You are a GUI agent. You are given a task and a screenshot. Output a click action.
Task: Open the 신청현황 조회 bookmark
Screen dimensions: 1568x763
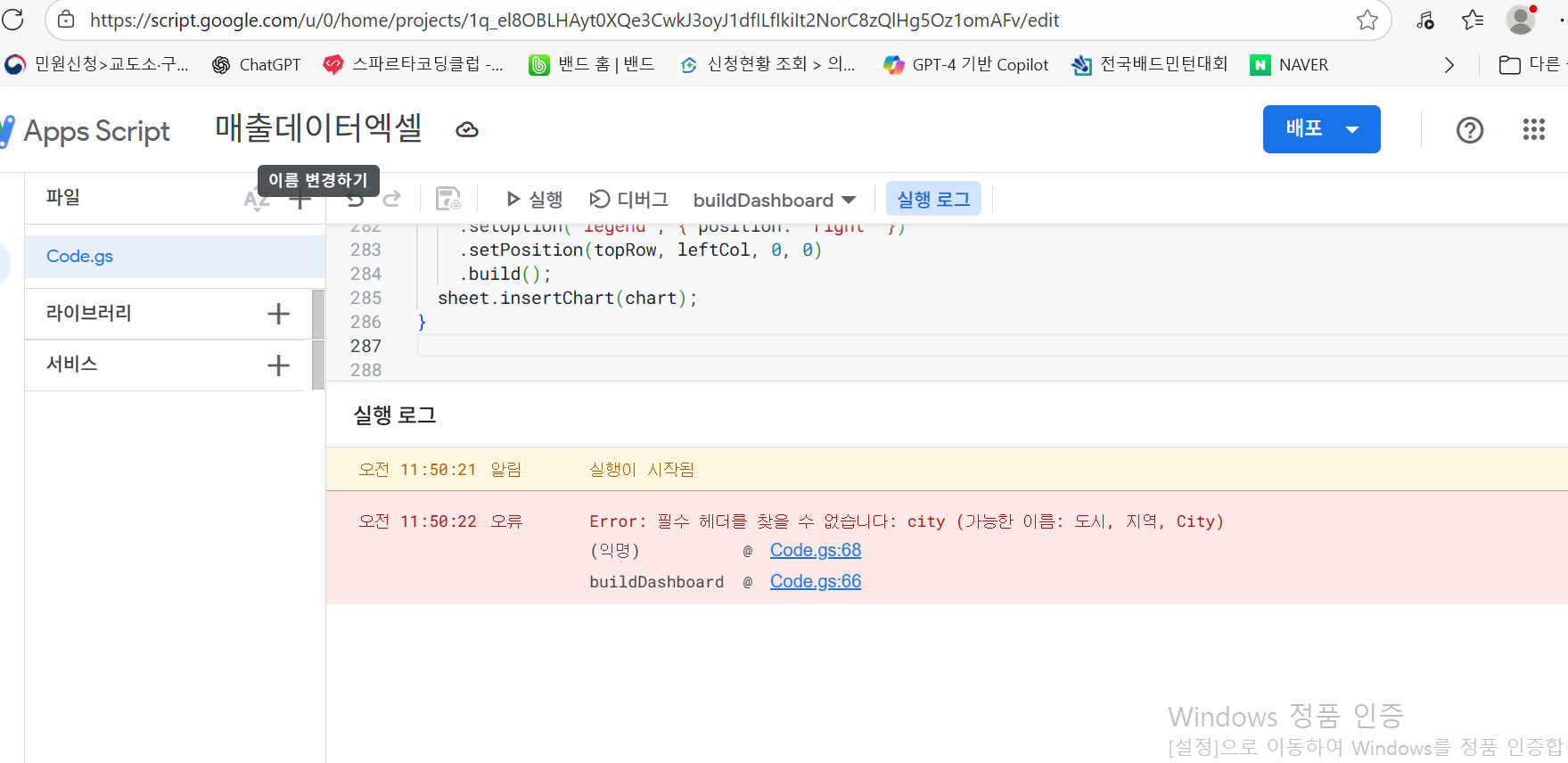768,64
